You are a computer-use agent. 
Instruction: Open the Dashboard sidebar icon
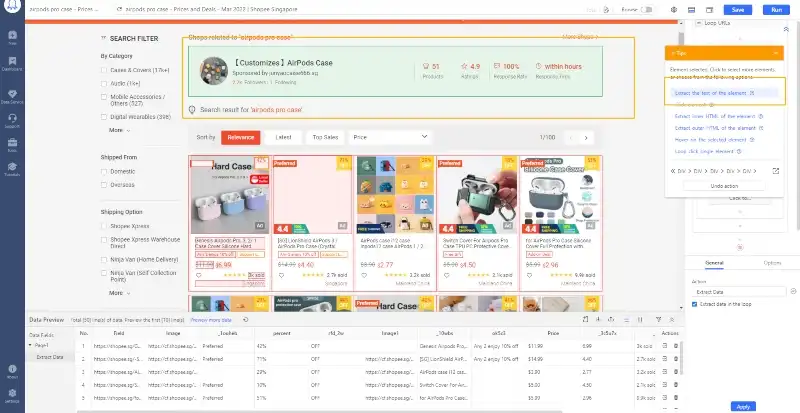point(12,63)
